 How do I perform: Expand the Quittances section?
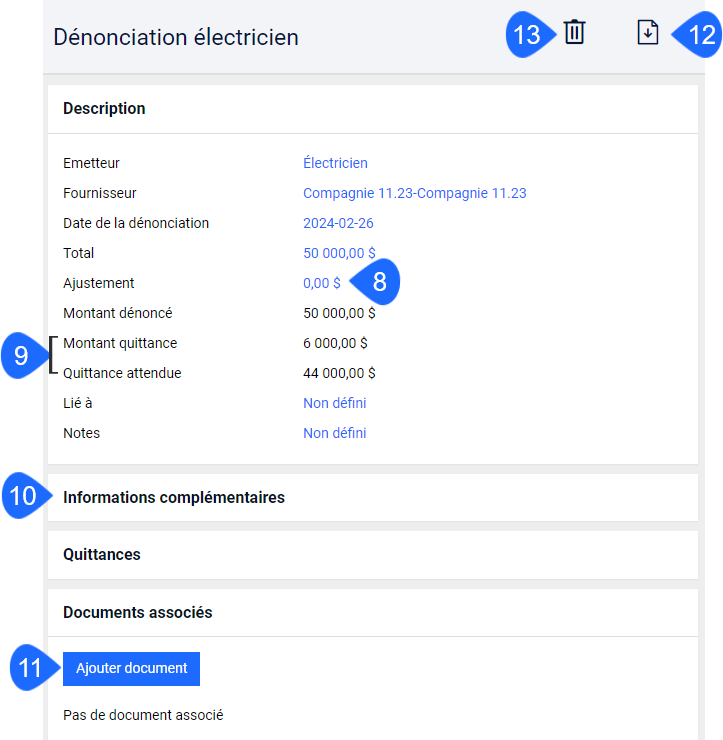pyautogui.click(x=373, y=555)
